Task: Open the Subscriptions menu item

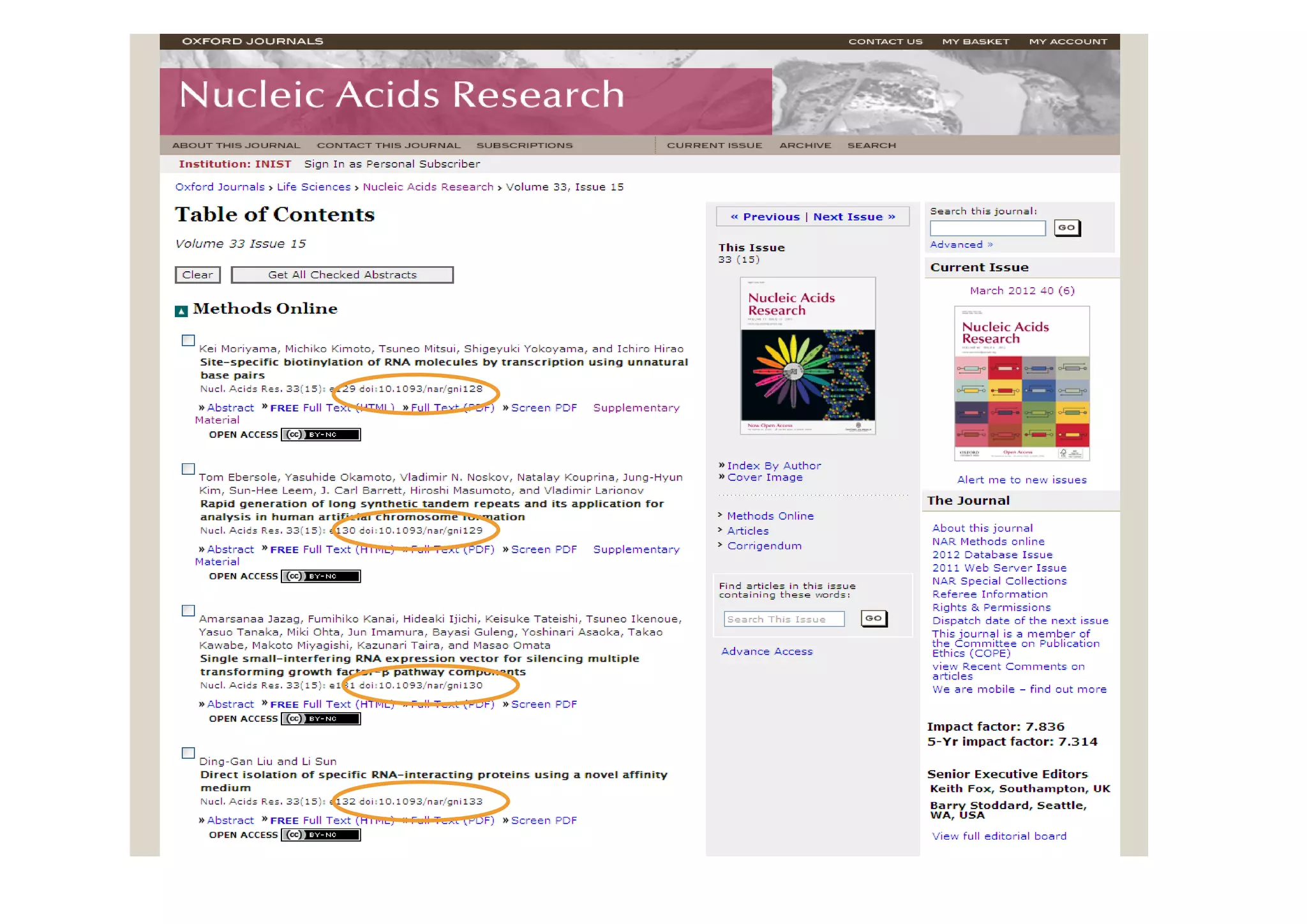Action: (524, 145)
